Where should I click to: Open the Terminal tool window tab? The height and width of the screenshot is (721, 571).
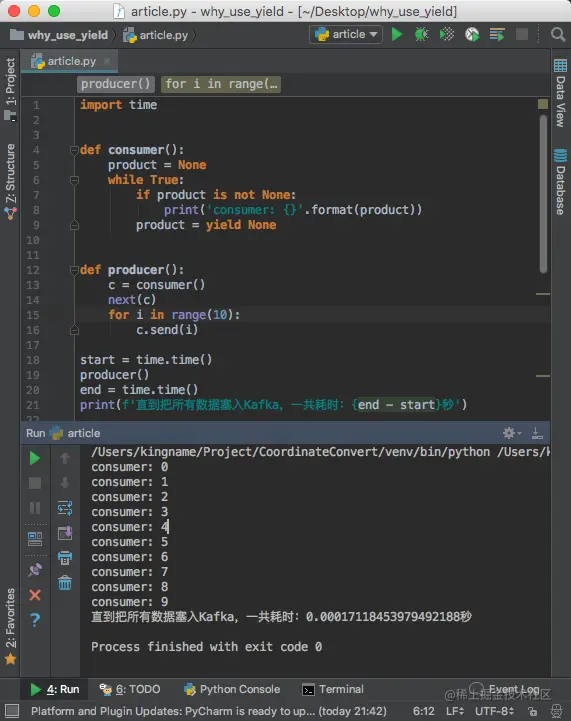(x=333, y=689)
